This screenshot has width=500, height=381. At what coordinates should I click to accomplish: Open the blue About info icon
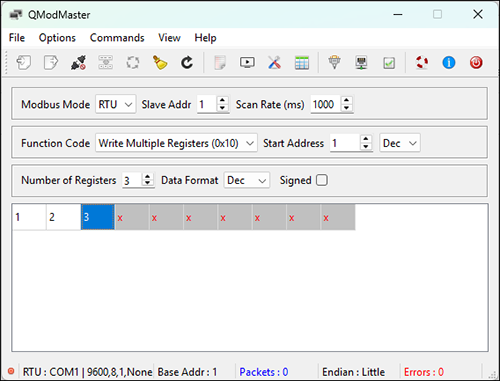pyautogui.click(x=449, y=63)
